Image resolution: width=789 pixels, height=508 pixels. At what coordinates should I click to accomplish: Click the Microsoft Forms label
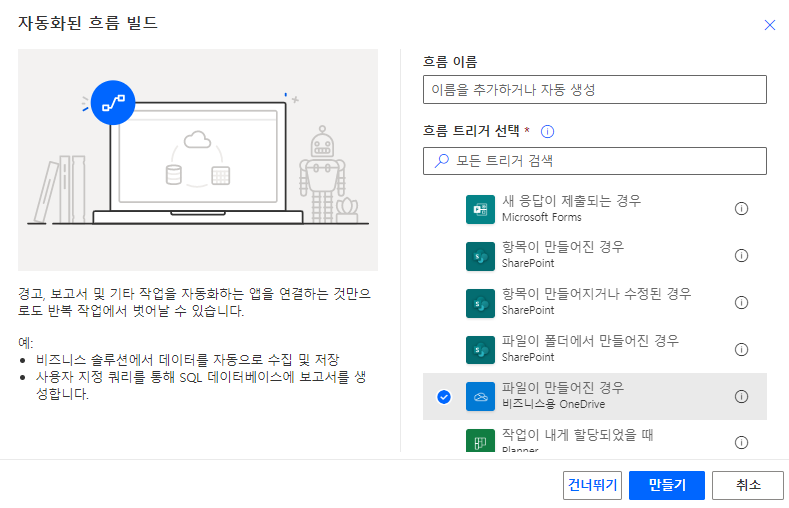coord(541,217)
